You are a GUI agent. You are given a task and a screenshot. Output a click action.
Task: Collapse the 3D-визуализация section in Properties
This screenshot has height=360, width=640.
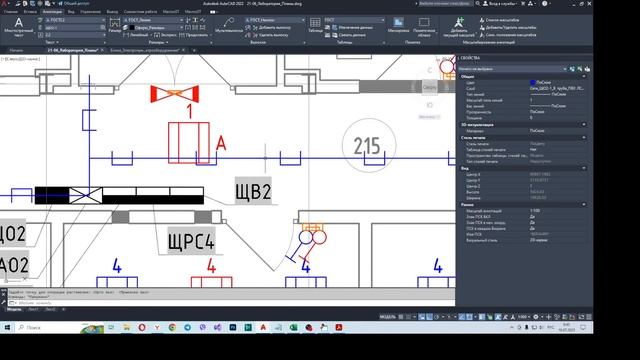click(584, 124)
